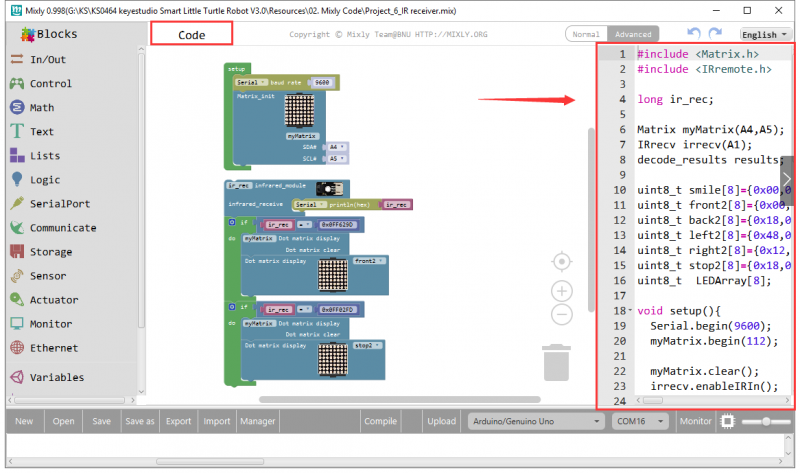Open the Math block category

[32, 107]
